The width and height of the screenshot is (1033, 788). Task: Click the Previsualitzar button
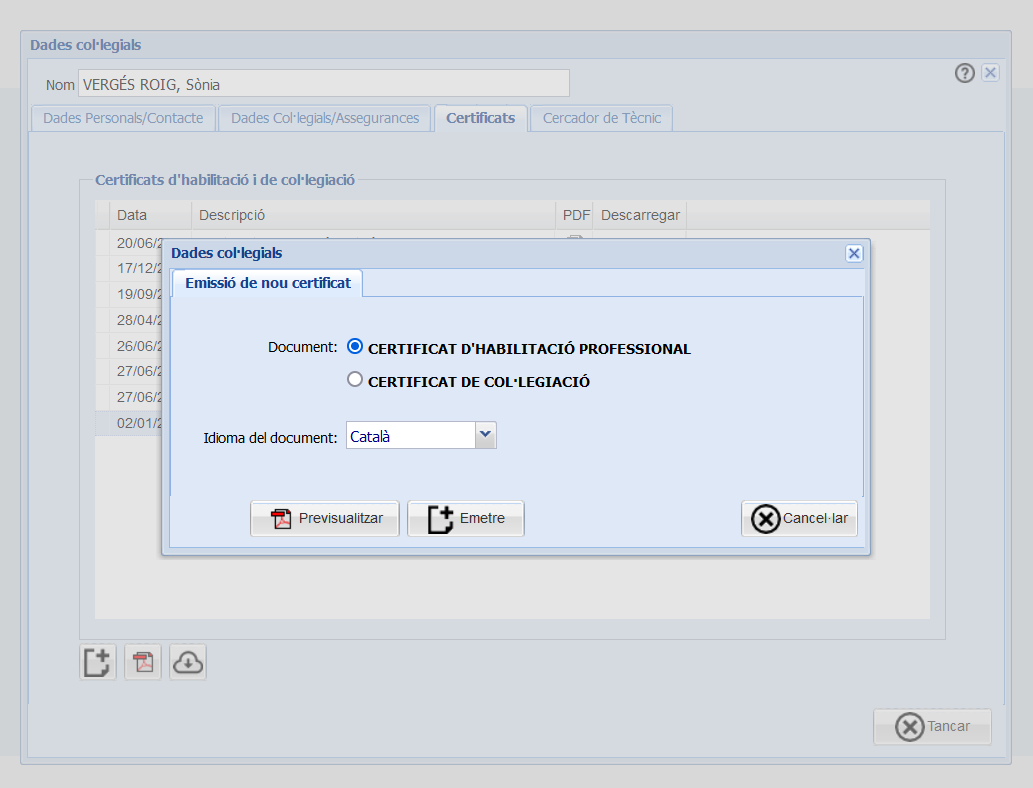point(325,519)
